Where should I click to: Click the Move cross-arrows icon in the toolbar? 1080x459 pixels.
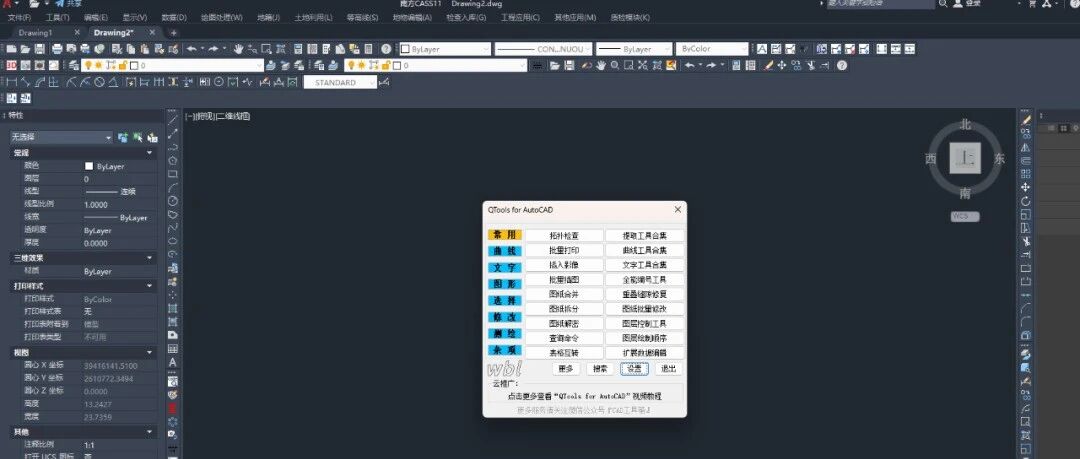[782, 65]
